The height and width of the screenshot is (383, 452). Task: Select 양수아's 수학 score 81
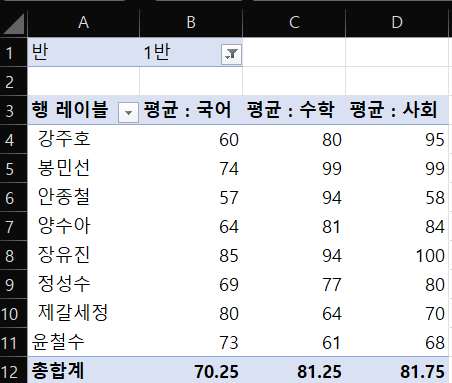(x=294, y=226)
